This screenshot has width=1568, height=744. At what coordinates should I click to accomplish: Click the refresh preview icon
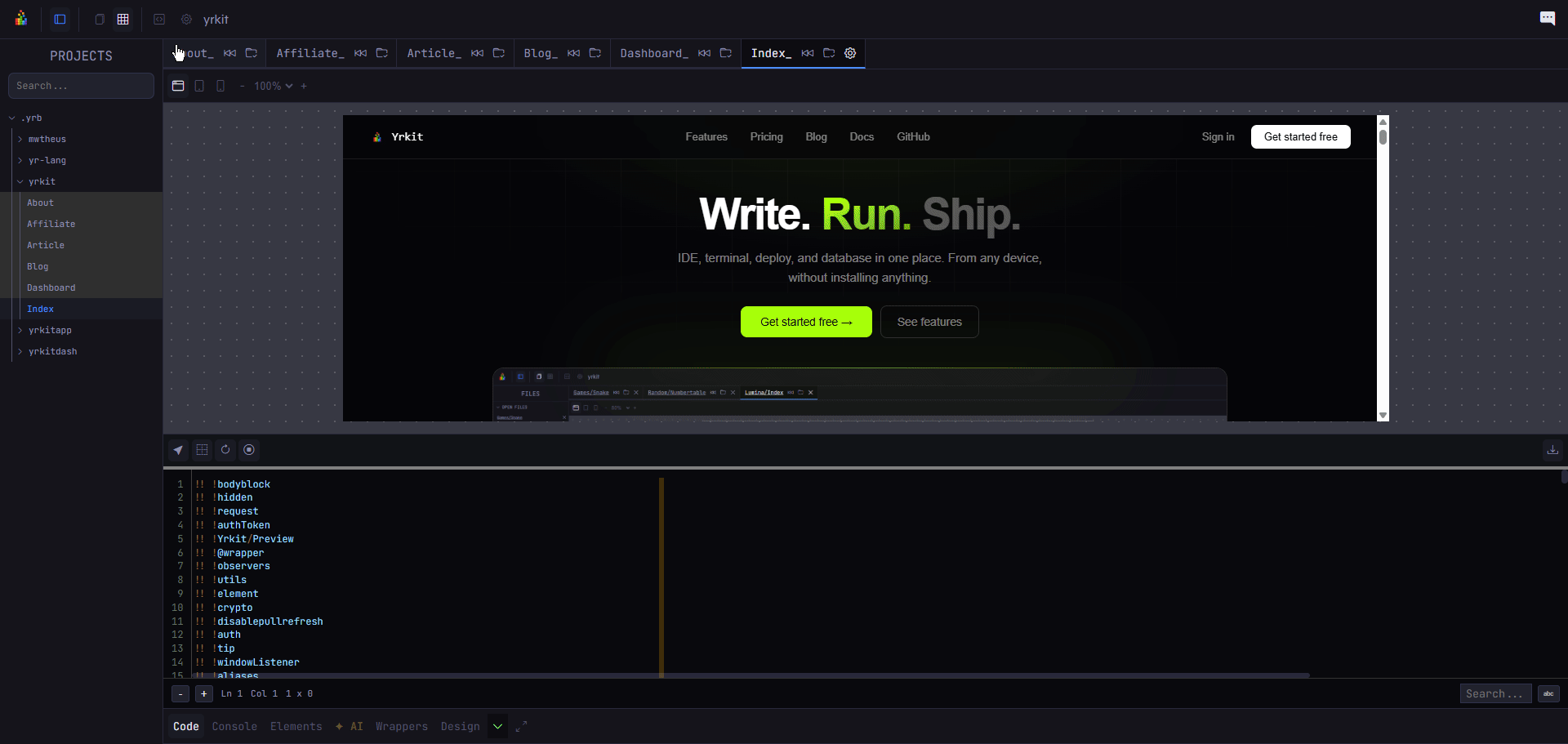click(225, 450)
